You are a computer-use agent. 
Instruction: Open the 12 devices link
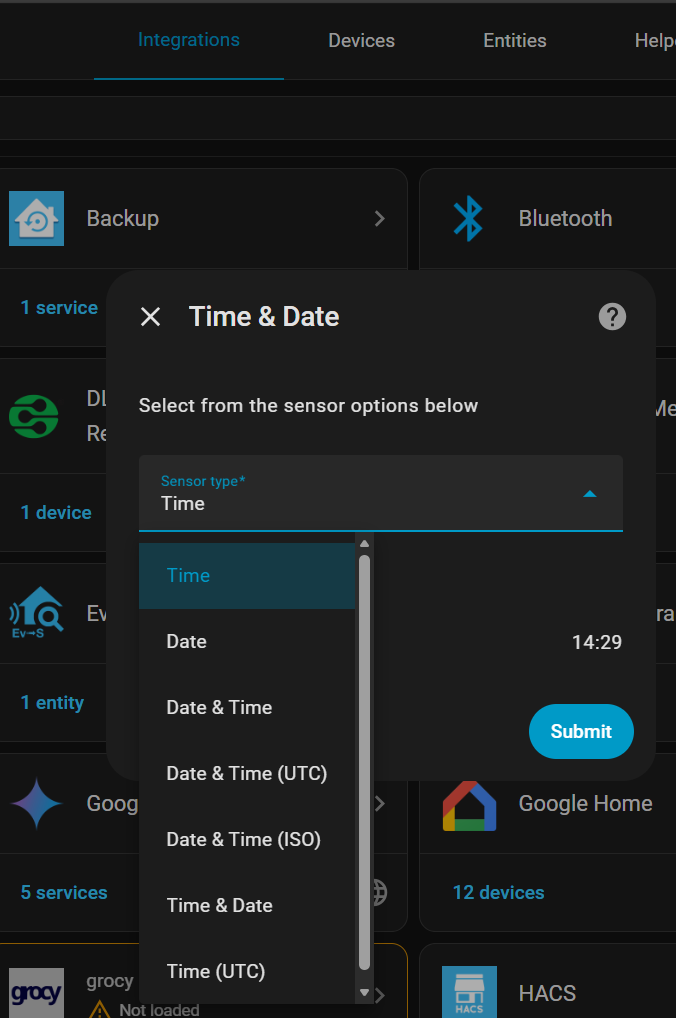pos(499,892)
